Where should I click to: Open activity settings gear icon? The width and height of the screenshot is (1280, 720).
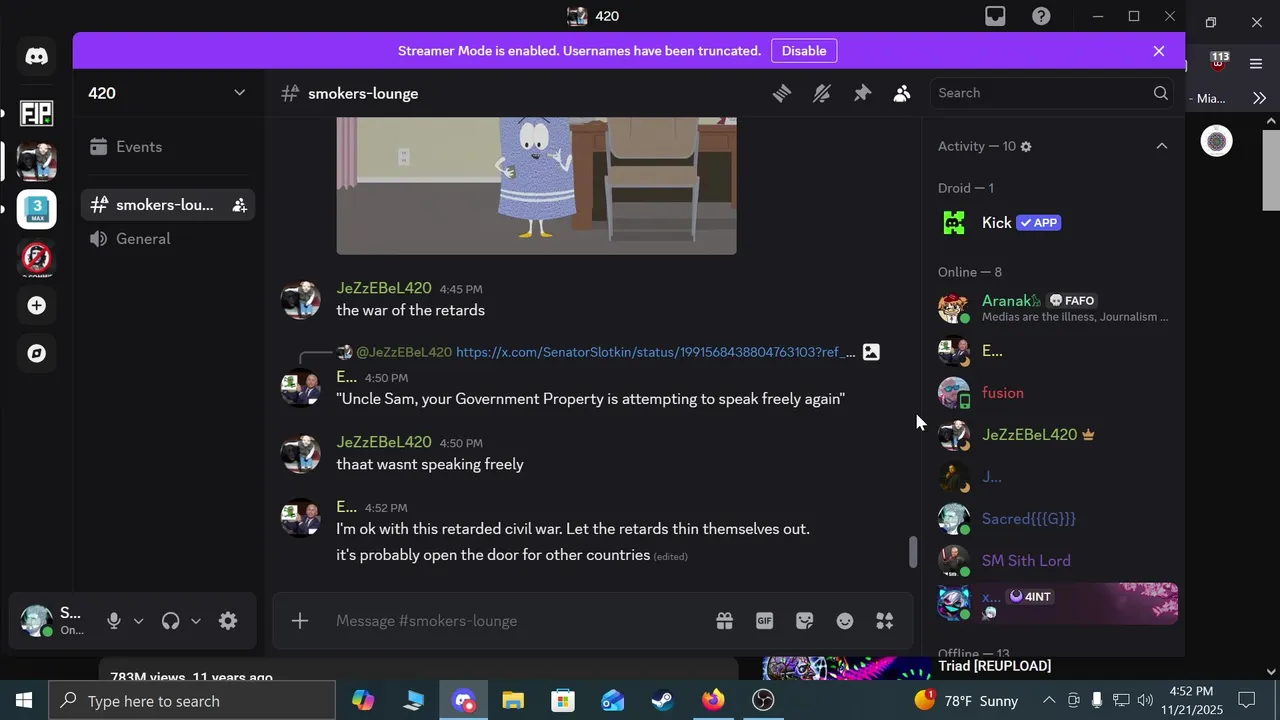(1026, 146)
